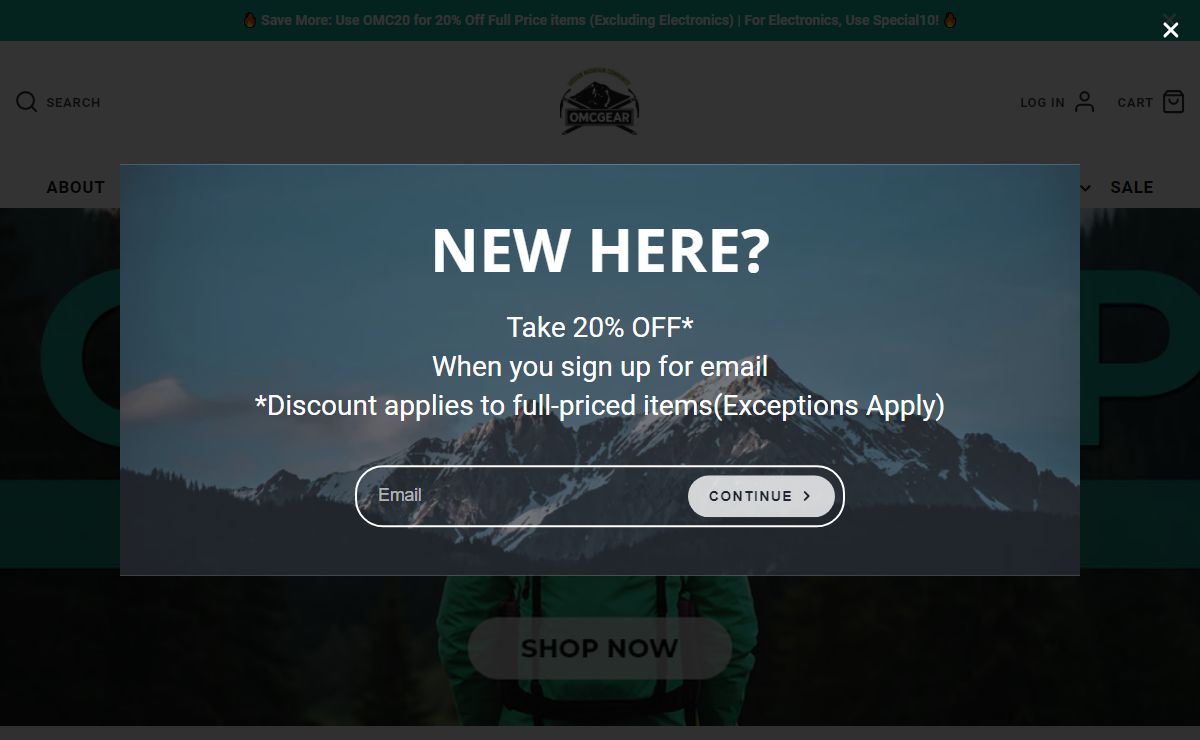
Task: Click the flame icon after Special10!
Action: point(950,20)
